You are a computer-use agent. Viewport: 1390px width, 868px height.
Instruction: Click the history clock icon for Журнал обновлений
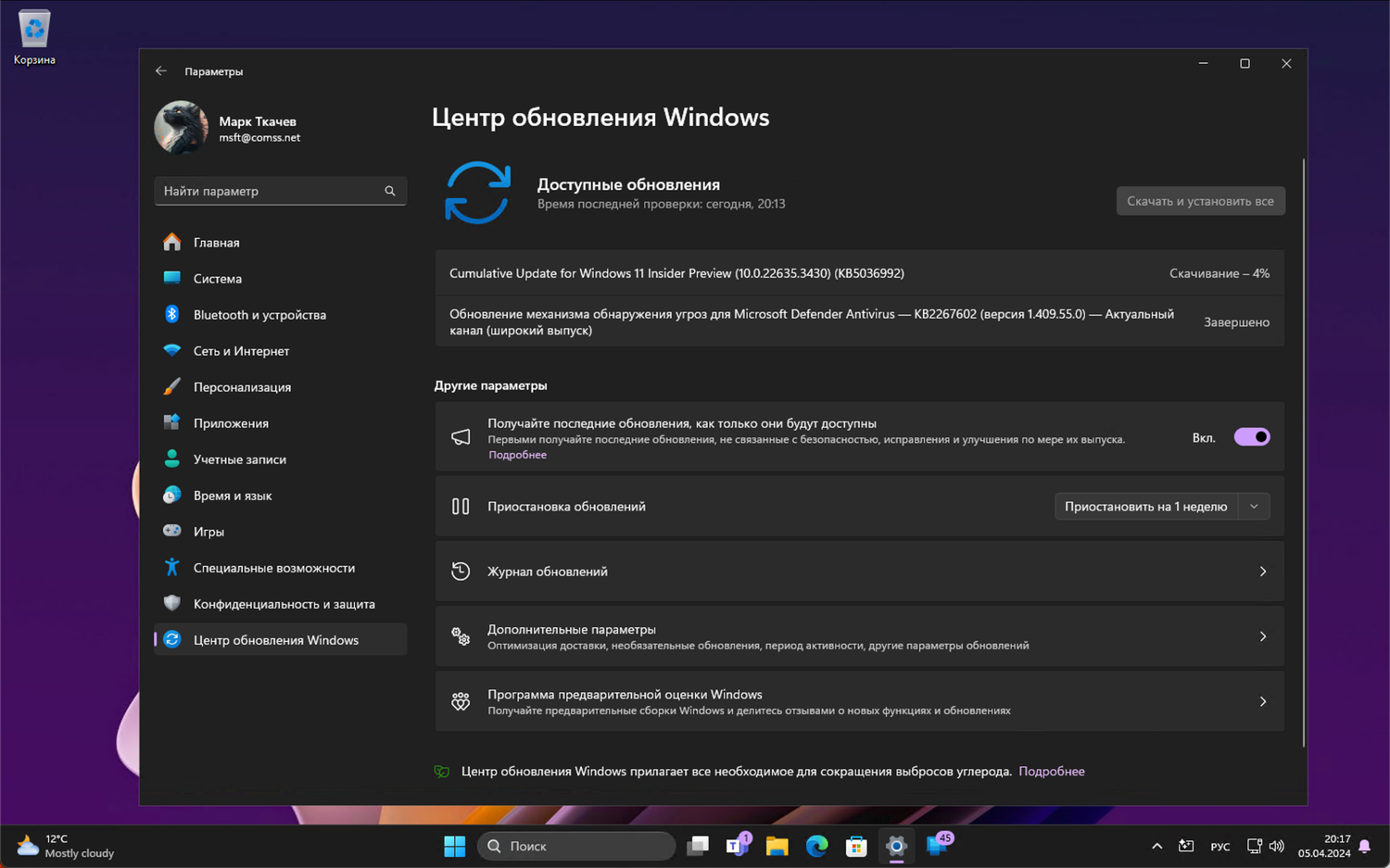click(x=461, y=572)
